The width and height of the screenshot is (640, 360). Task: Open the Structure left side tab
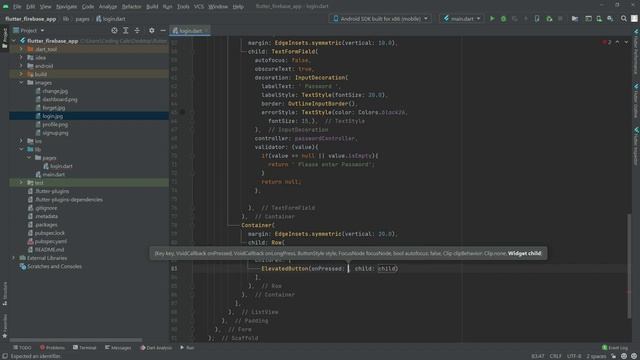click(4, 293)
